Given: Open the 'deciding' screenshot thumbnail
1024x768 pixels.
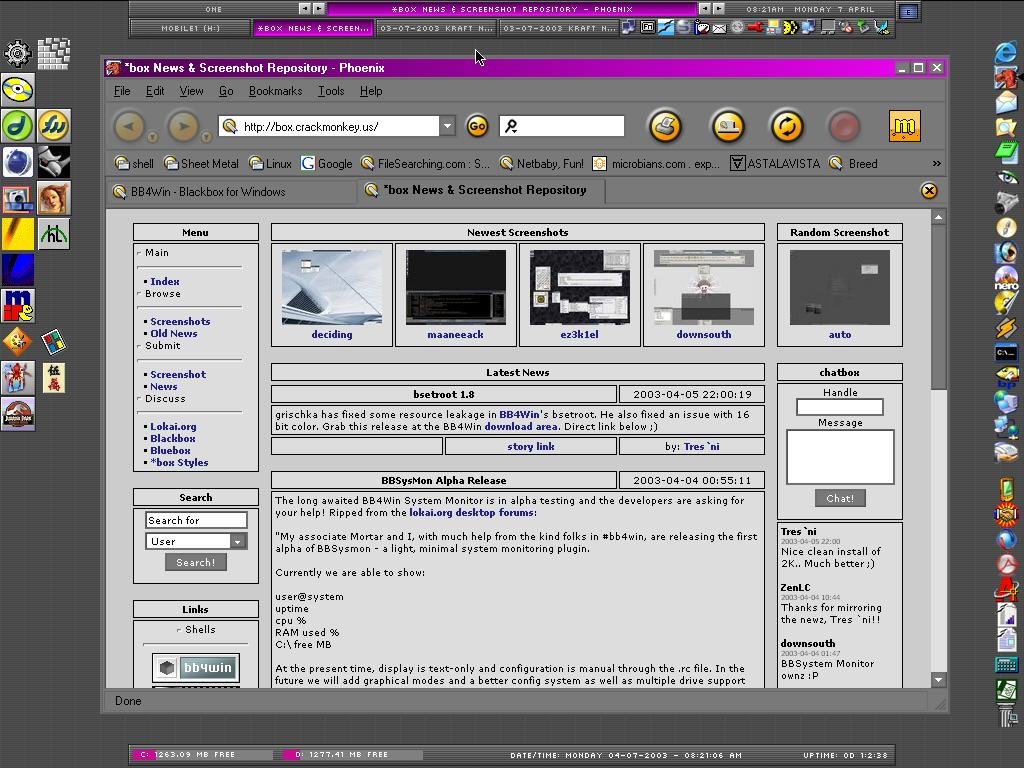Looking at the screenshot, I should [x=332, y=287].
